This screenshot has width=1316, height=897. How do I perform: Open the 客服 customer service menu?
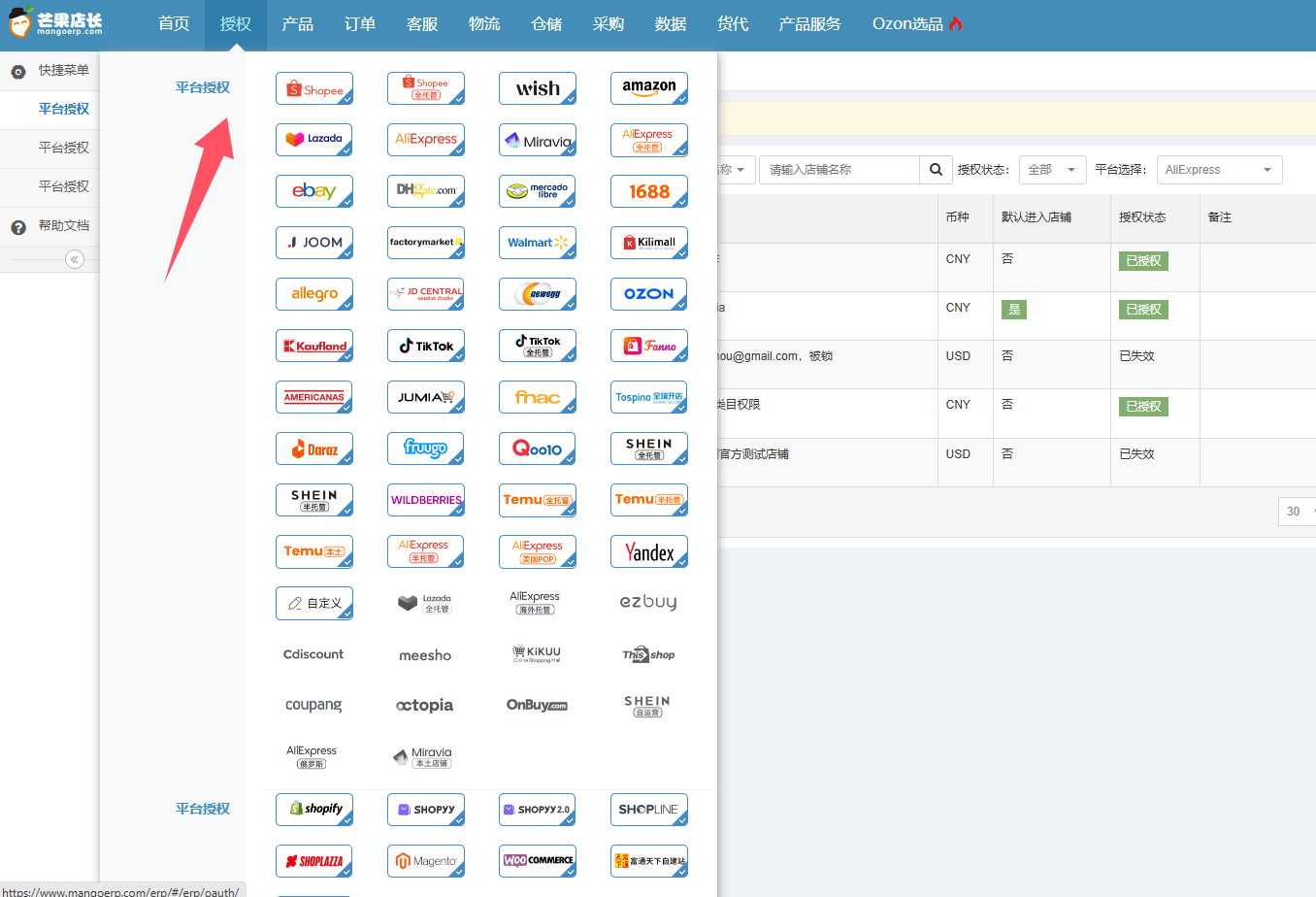point(422,24)
